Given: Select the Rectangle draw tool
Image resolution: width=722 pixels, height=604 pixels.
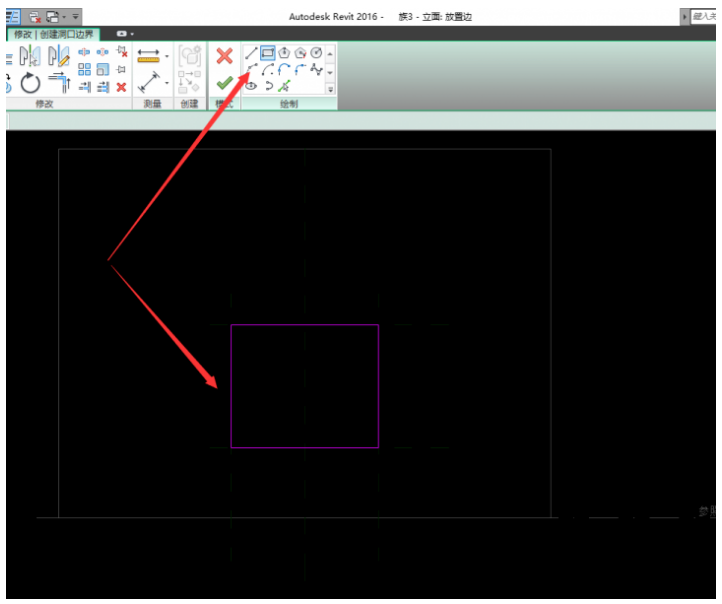Looking at the screenshot, I should (x=268, y=53).
